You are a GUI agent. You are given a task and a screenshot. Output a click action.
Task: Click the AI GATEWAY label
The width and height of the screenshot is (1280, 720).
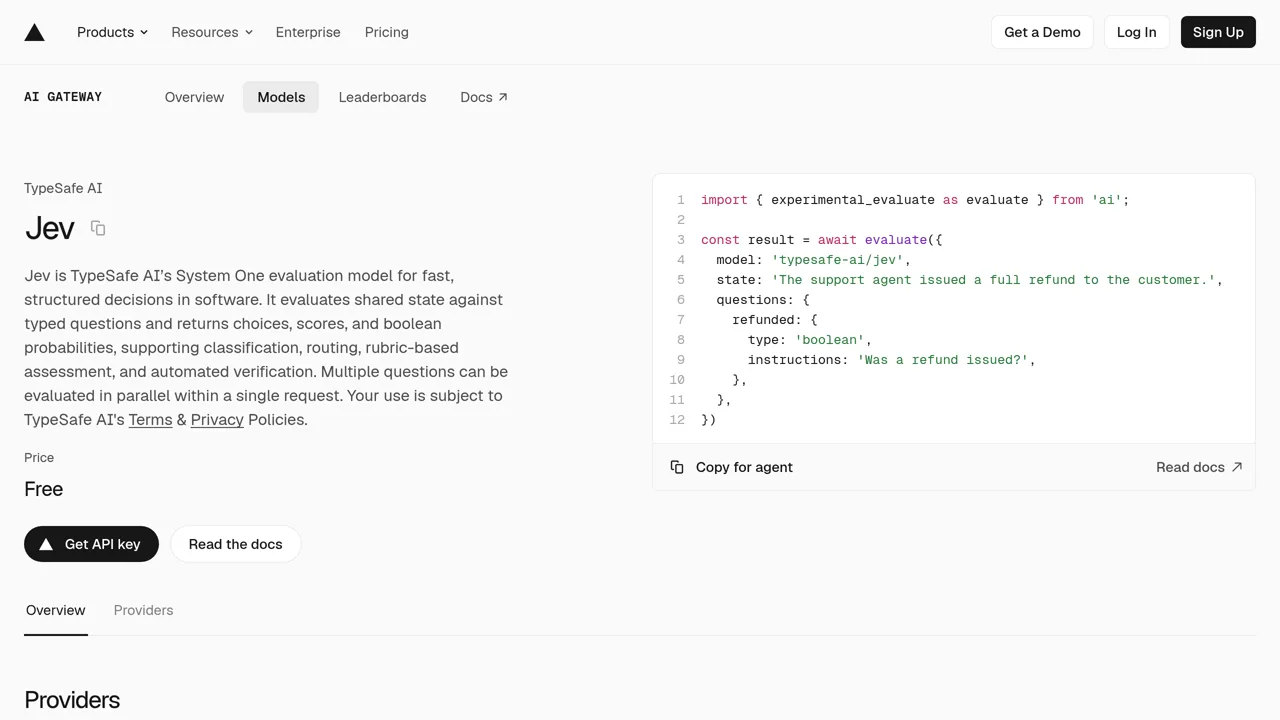click(x=63, y=97)
